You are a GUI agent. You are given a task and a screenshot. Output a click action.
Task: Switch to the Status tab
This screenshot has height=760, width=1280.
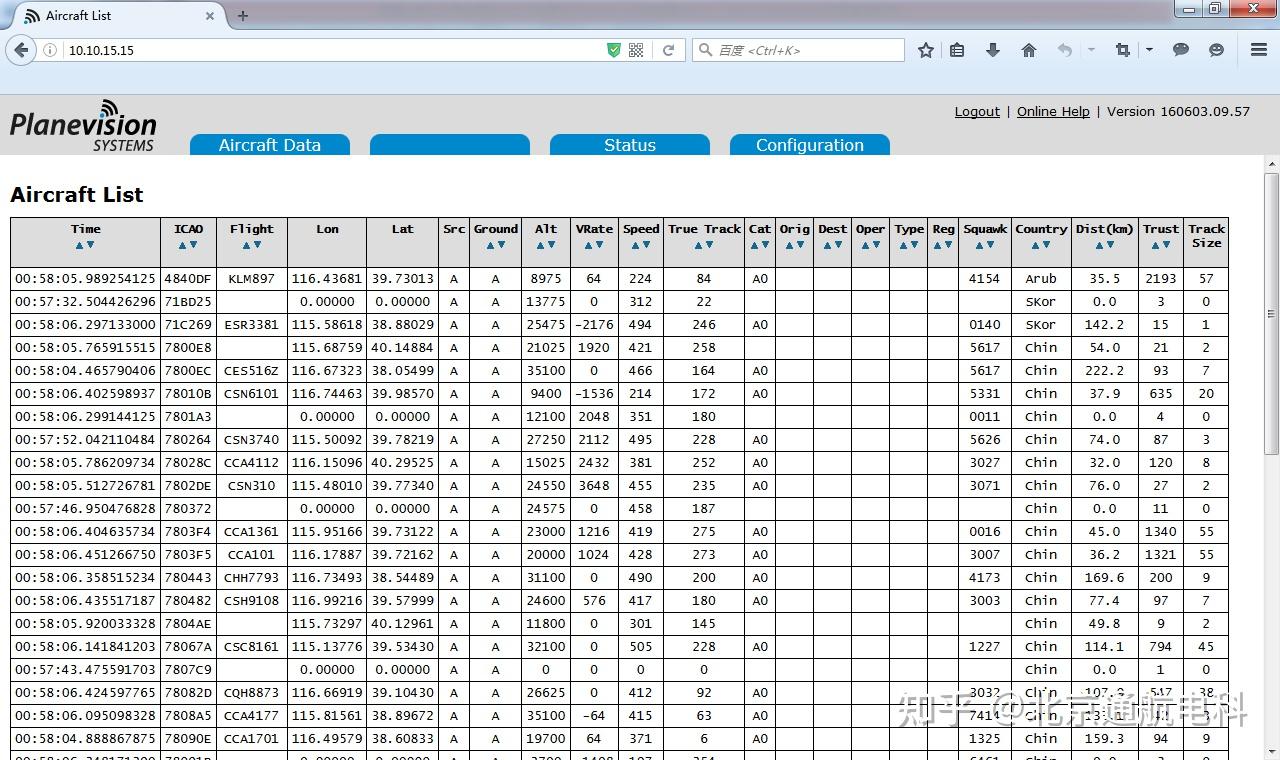[x=630, y=145]
